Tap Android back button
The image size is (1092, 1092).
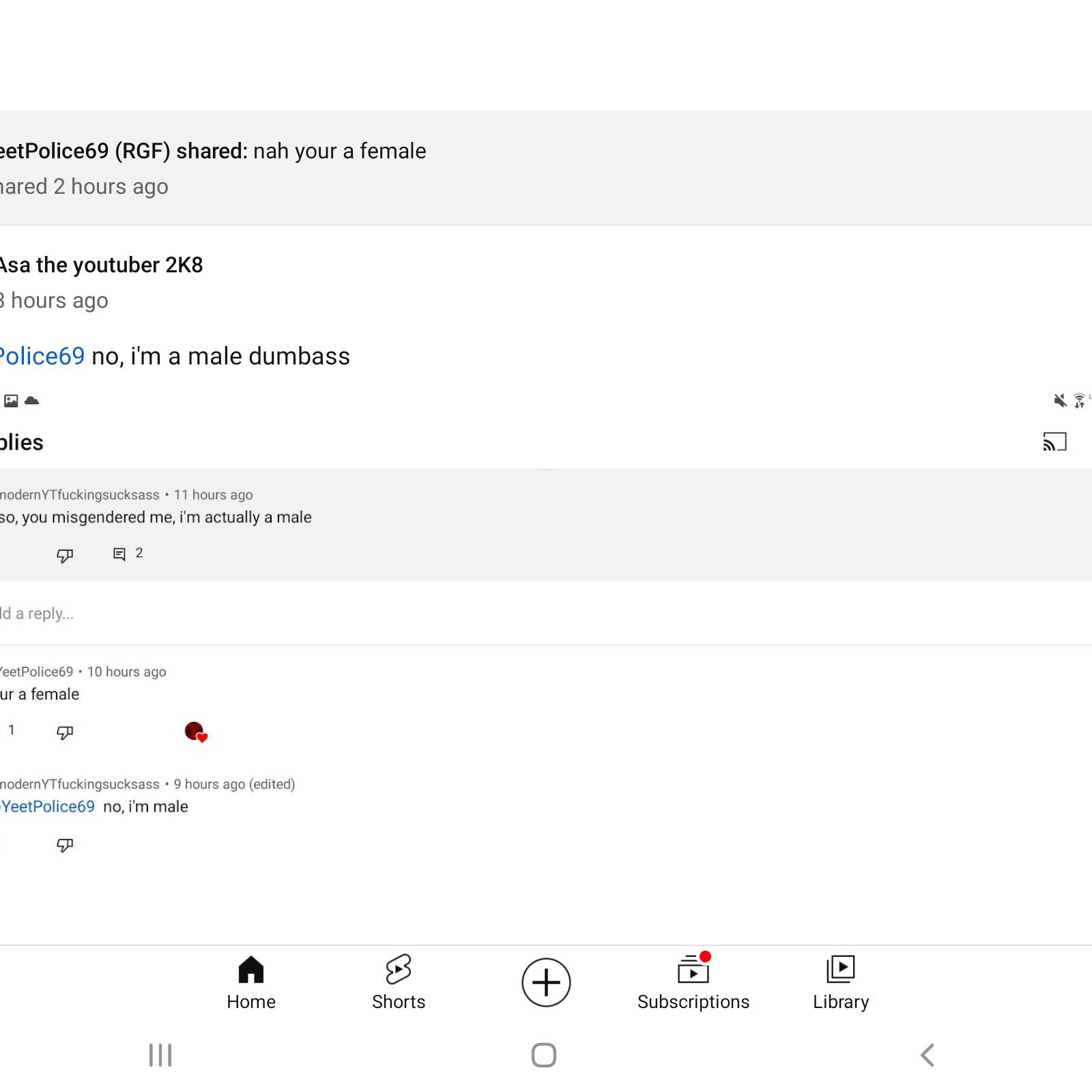coord(927,1055)
